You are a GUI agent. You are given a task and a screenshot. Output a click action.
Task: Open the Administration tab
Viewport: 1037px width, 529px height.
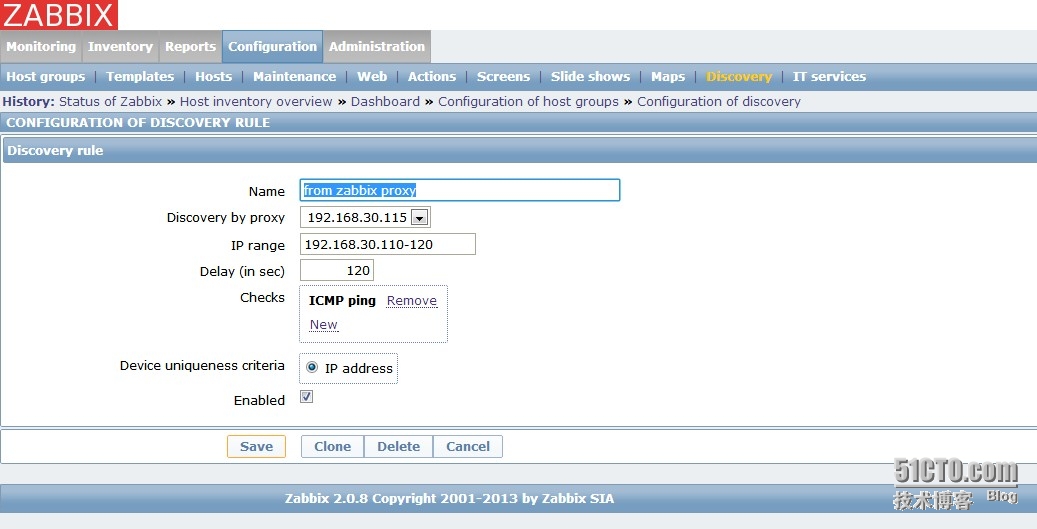377,47
